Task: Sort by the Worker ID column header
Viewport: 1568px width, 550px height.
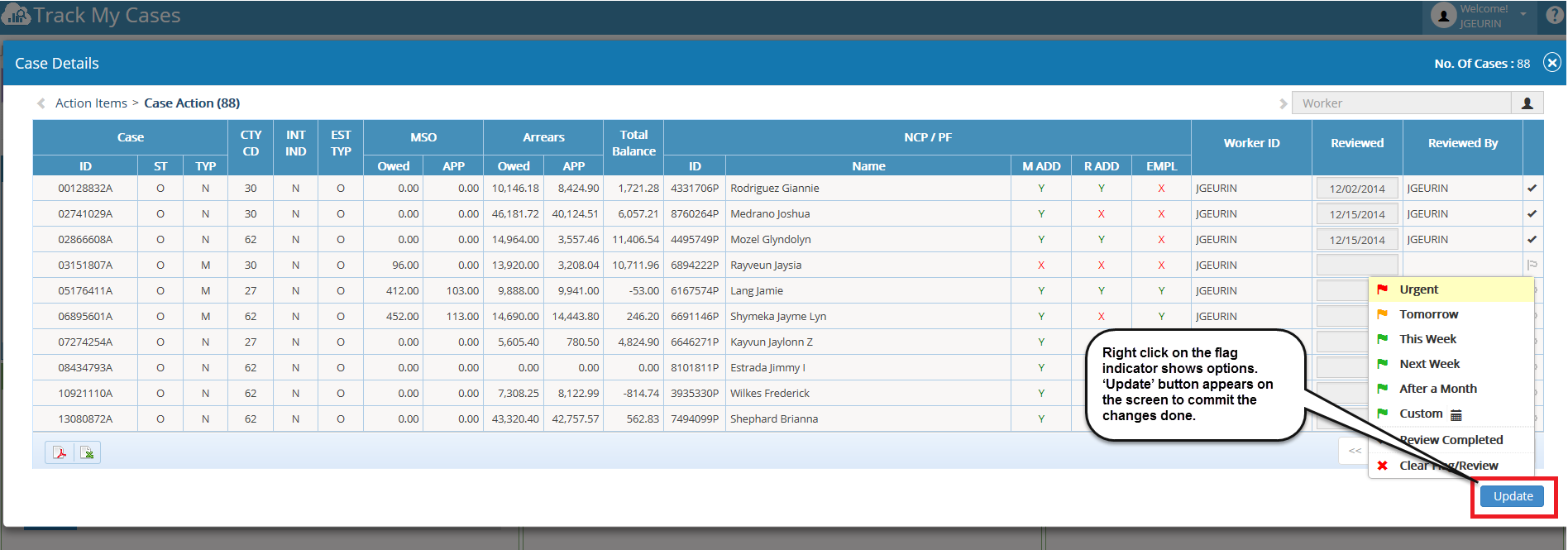Action: pos(1251,143)
